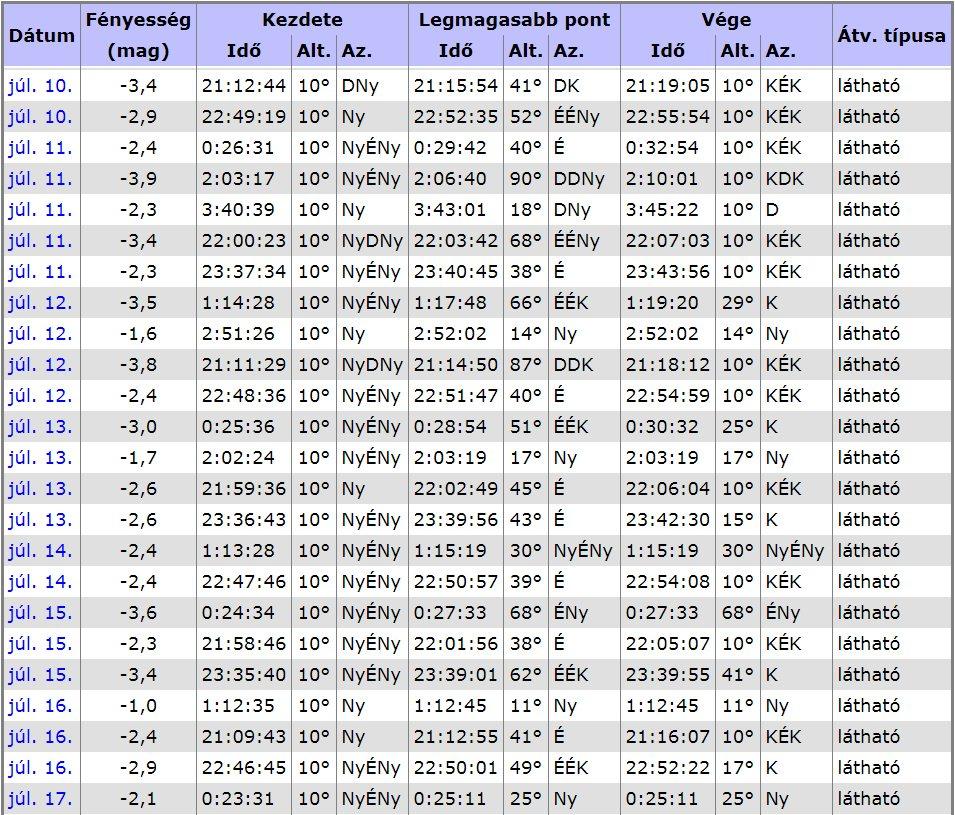
Task: Click the 90° altitude cell
Action: pos(526,179)
